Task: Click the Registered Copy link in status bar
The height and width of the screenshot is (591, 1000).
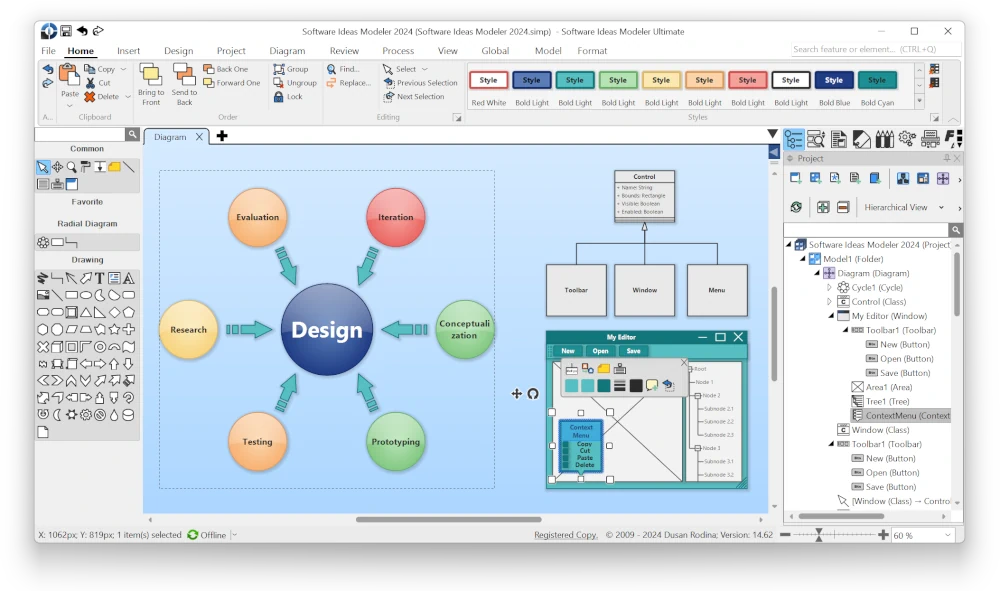Action: 565,534
